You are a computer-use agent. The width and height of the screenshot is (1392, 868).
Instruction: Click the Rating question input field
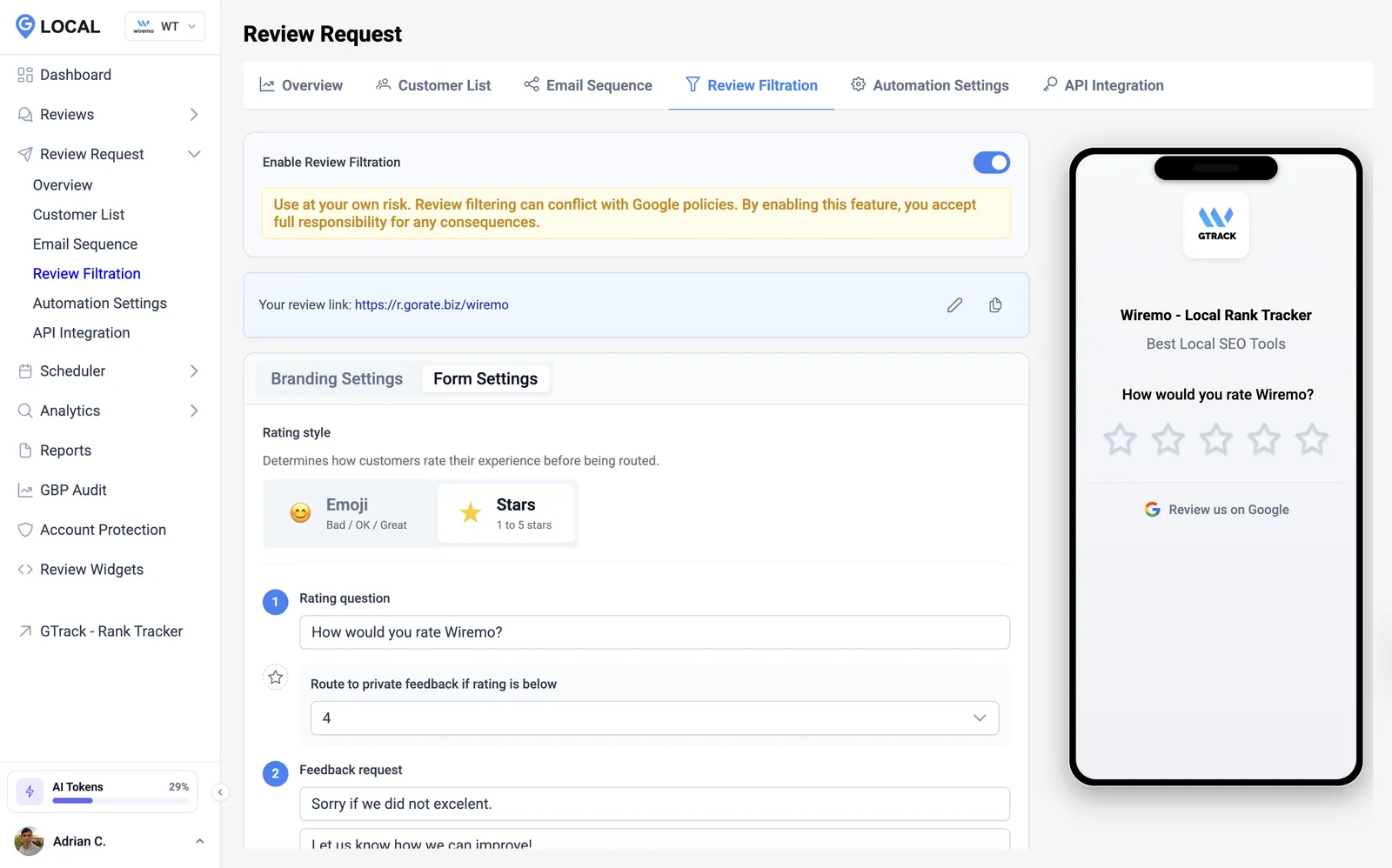coord(654,632)
